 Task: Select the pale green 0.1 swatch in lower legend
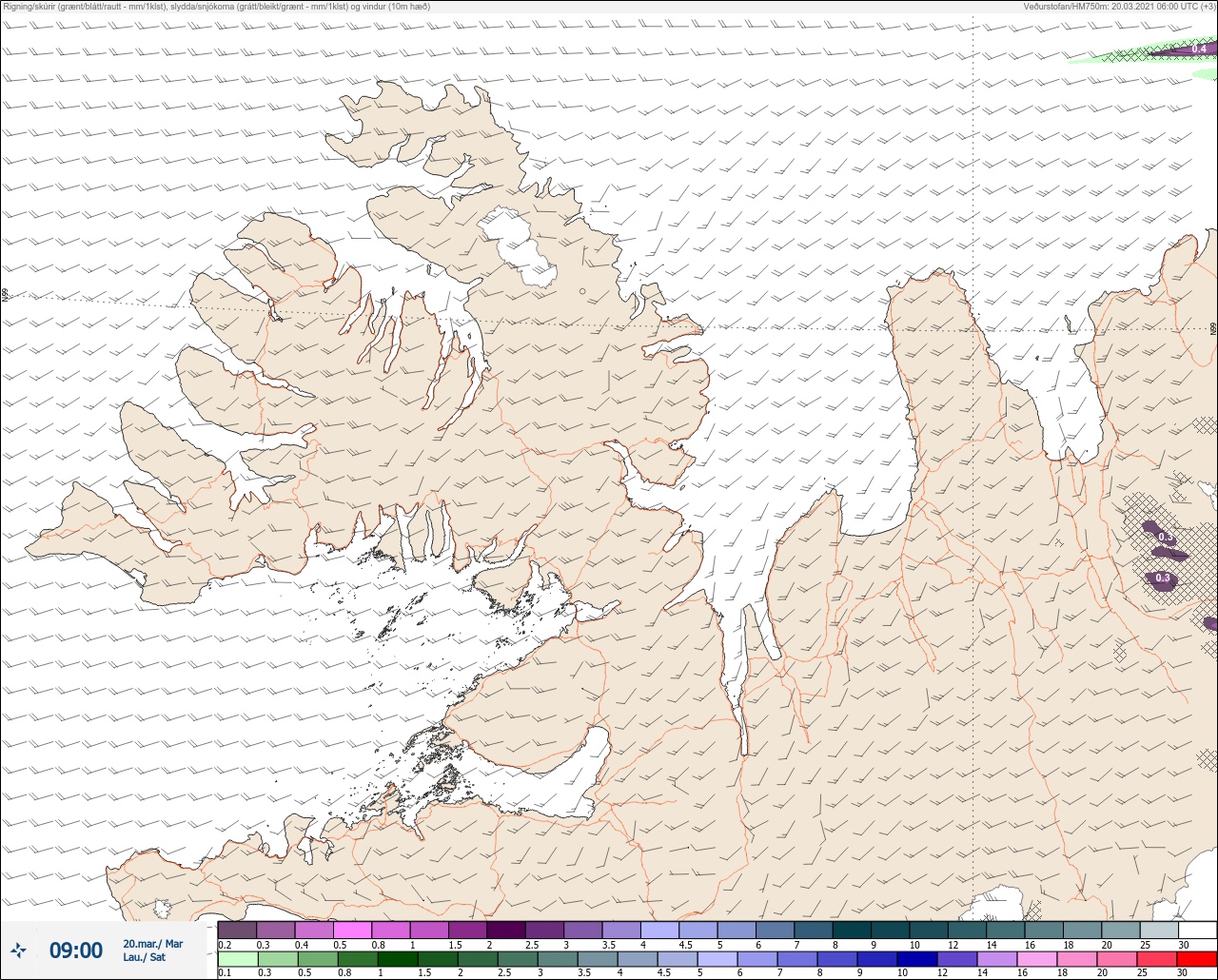pyautogui.click(x=237, y=958)
